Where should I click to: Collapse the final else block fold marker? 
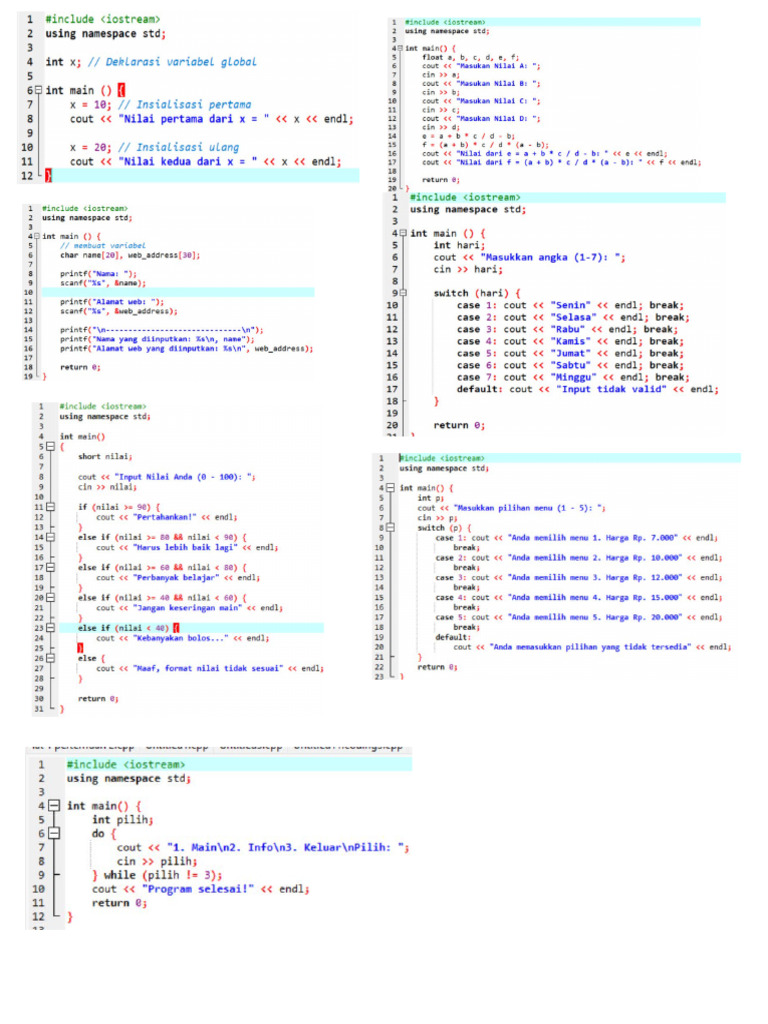tap(51, 658)
